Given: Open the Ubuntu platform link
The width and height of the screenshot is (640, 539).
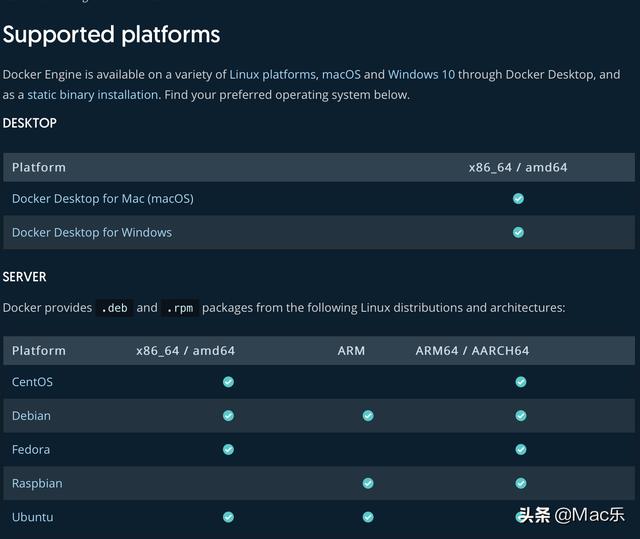Looking at the screenshot, I should click(33, 517).
